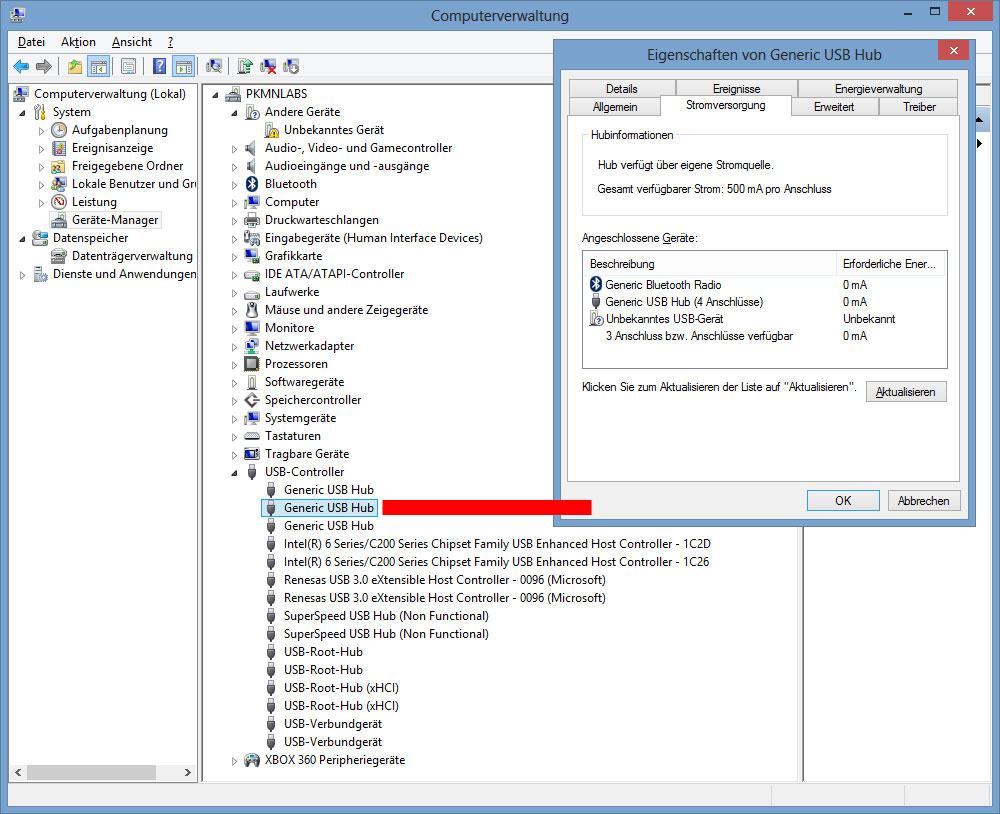Collapse the USB-Controller category
Image resolution: width=1000 pixels, height=814 pixels.
point(235,473)
